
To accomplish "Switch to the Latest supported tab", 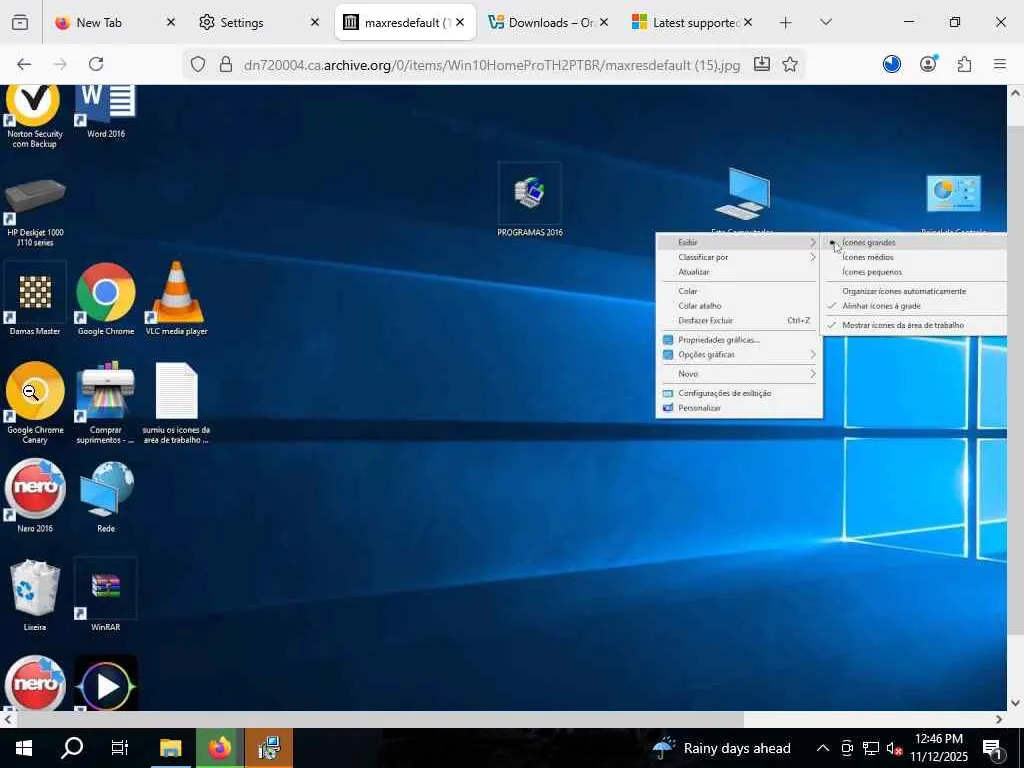I will [692, 22].
